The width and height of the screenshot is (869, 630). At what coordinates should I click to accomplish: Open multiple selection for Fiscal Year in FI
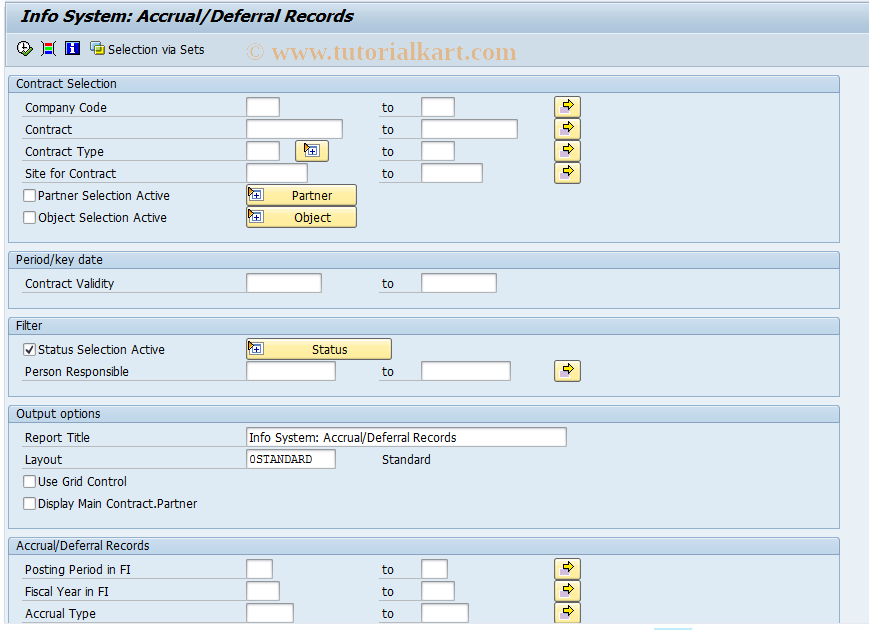tap(567, 591)
